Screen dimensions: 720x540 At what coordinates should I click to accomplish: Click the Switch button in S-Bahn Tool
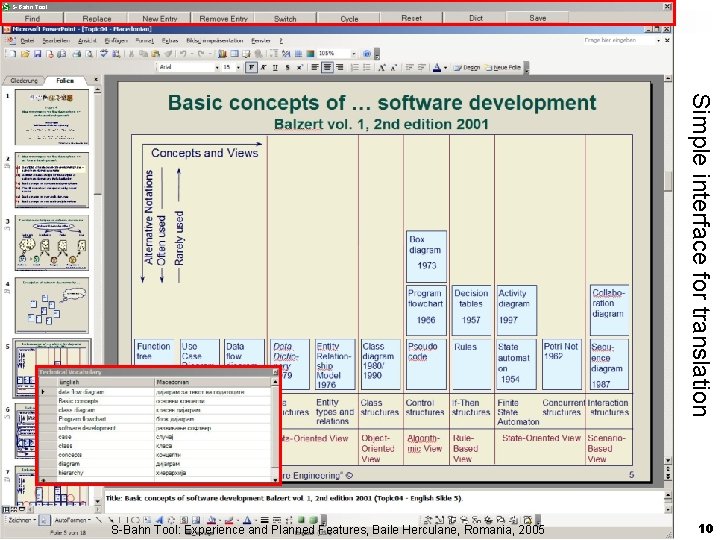[285, 18]
